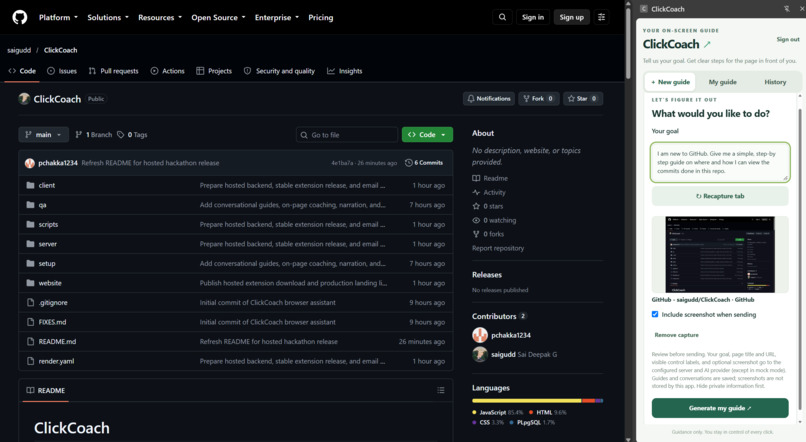Click the GitHub logo icon
This screenshot has width=806, height=442.
point(20,17)
